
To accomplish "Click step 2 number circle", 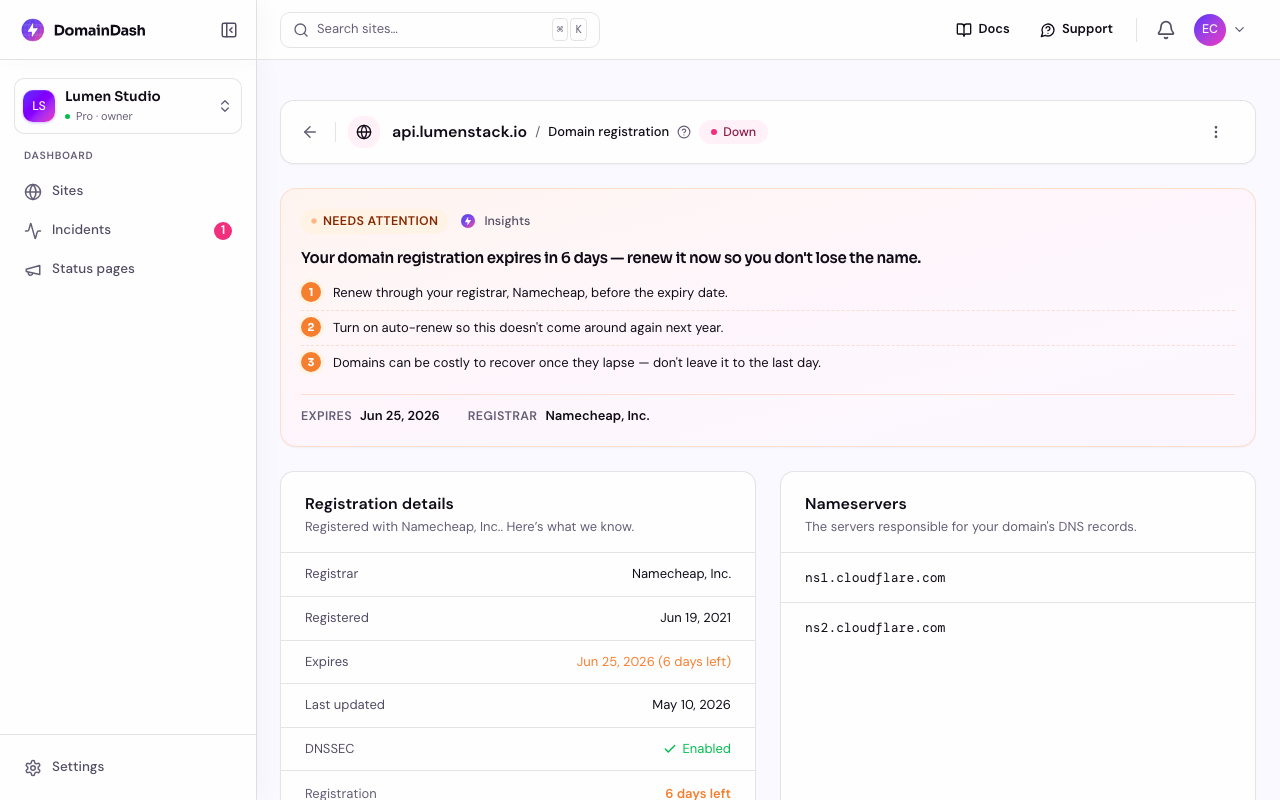I will click(311, 327).
